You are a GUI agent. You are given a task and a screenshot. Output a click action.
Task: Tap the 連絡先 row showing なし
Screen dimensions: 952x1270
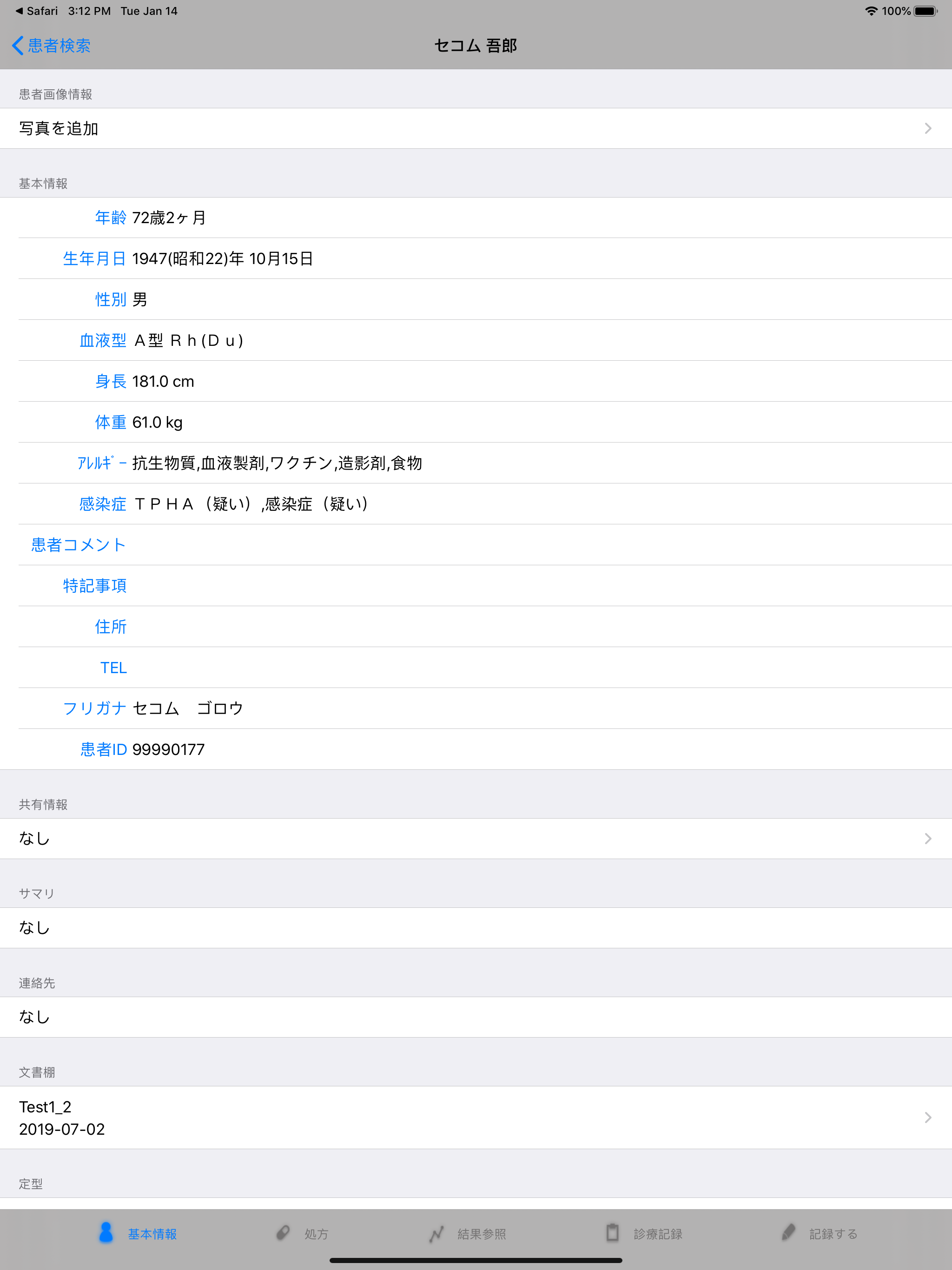[x=476, y=1018]
